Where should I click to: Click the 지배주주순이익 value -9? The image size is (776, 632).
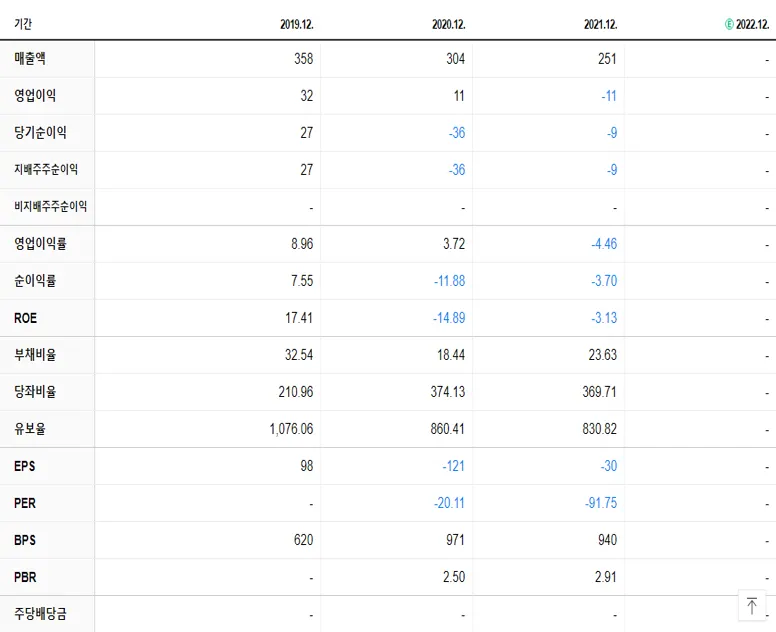612,170
